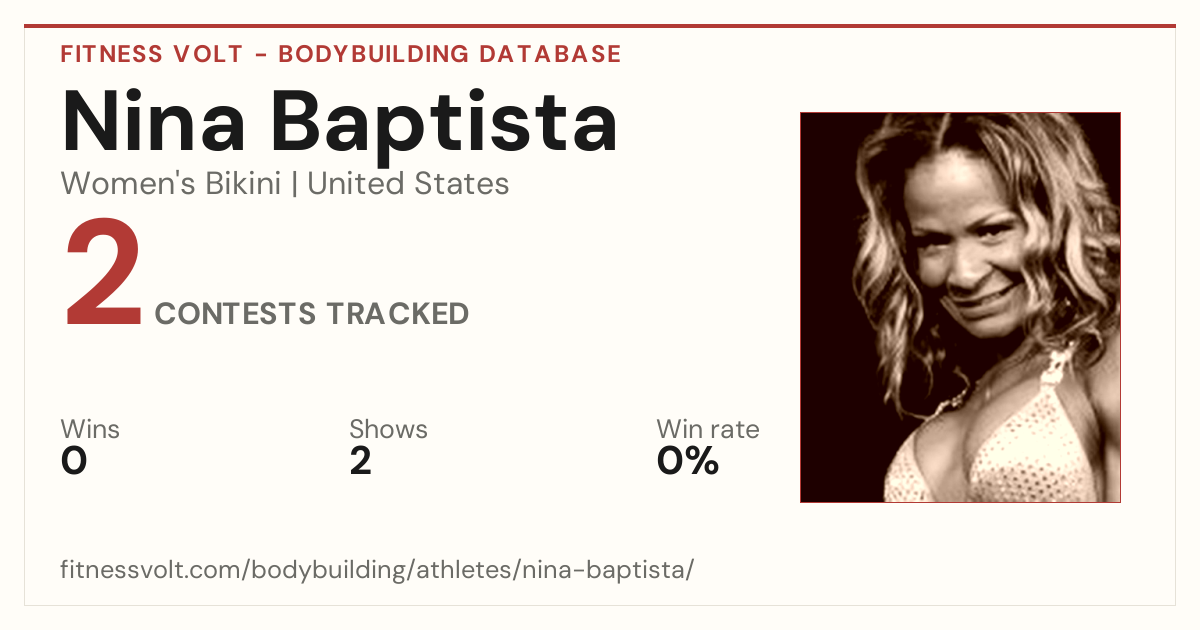Click the vertical bar separator after "Women's Bikini"
Viewport: 1200px width, 630px height.
pyautogui.click(x=294, y=184)
